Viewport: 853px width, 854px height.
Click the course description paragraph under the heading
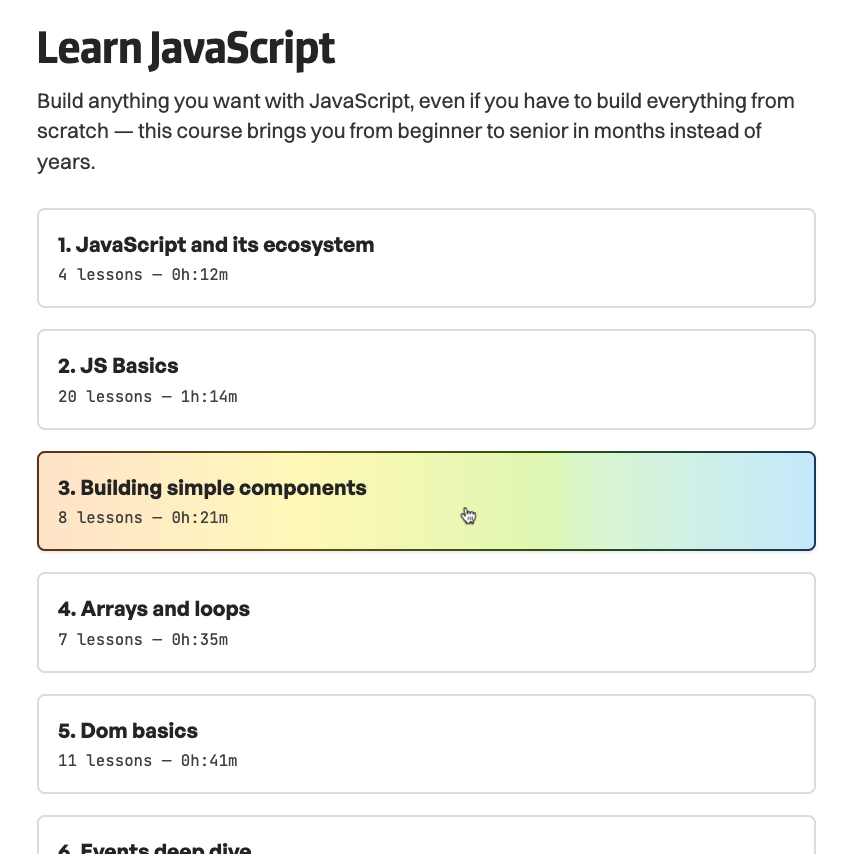click(x=415, y=131)
